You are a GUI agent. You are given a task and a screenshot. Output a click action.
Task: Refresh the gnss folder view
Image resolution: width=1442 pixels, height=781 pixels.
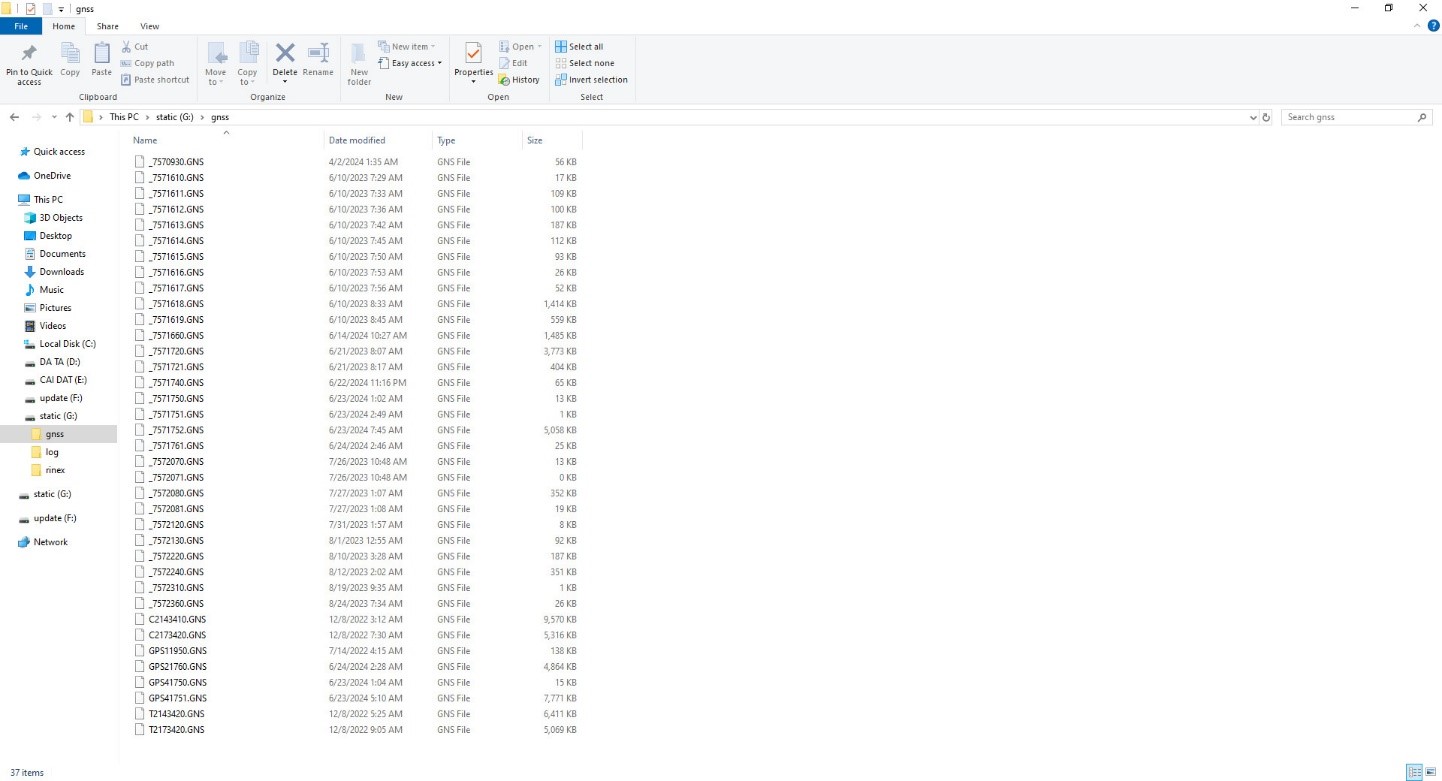point(1266,117)
